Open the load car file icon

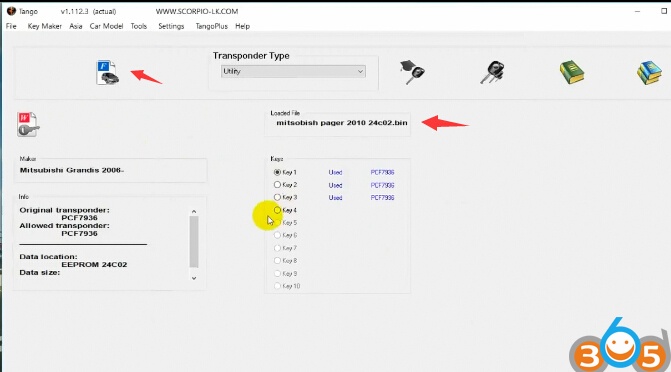pos(107,72)
